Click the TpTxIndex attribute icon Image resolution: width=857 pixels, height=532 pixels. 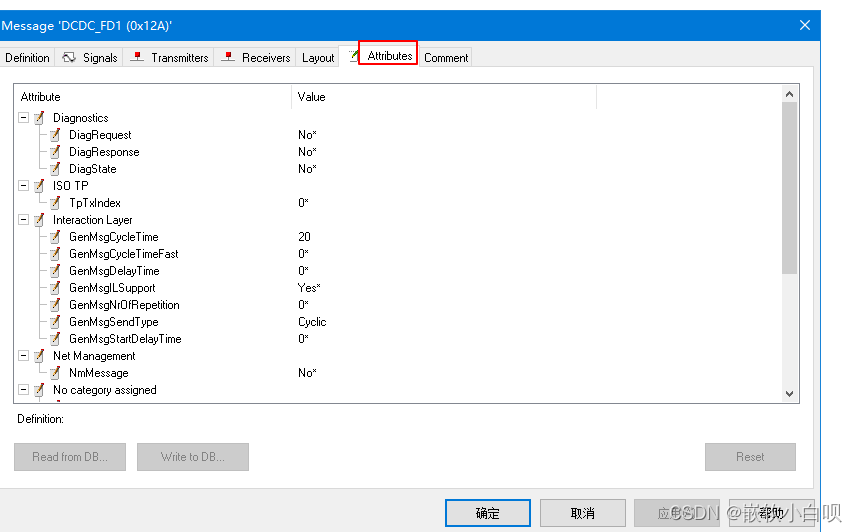(x=55, y=203)
